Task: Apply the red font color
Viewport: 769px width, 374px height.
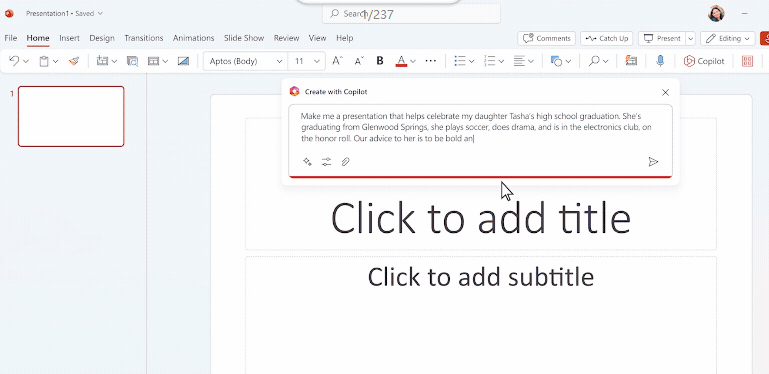Action: click(401, 61)
